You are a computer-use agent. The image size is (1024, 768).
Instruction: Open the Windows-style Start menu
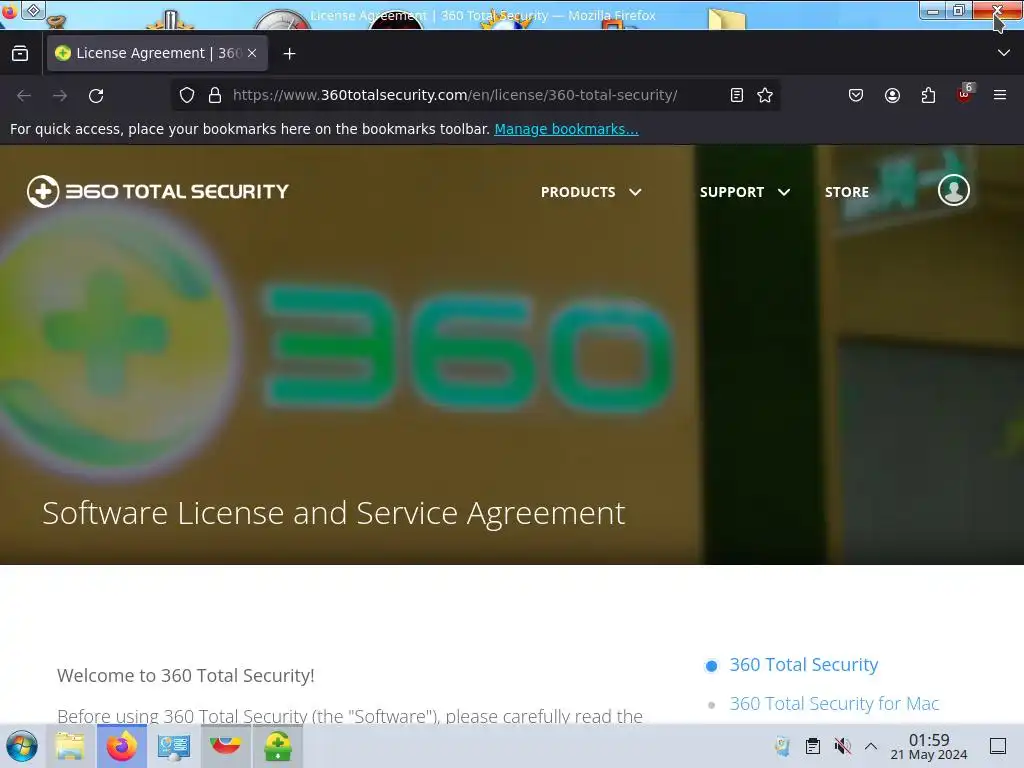click(22, 746)
